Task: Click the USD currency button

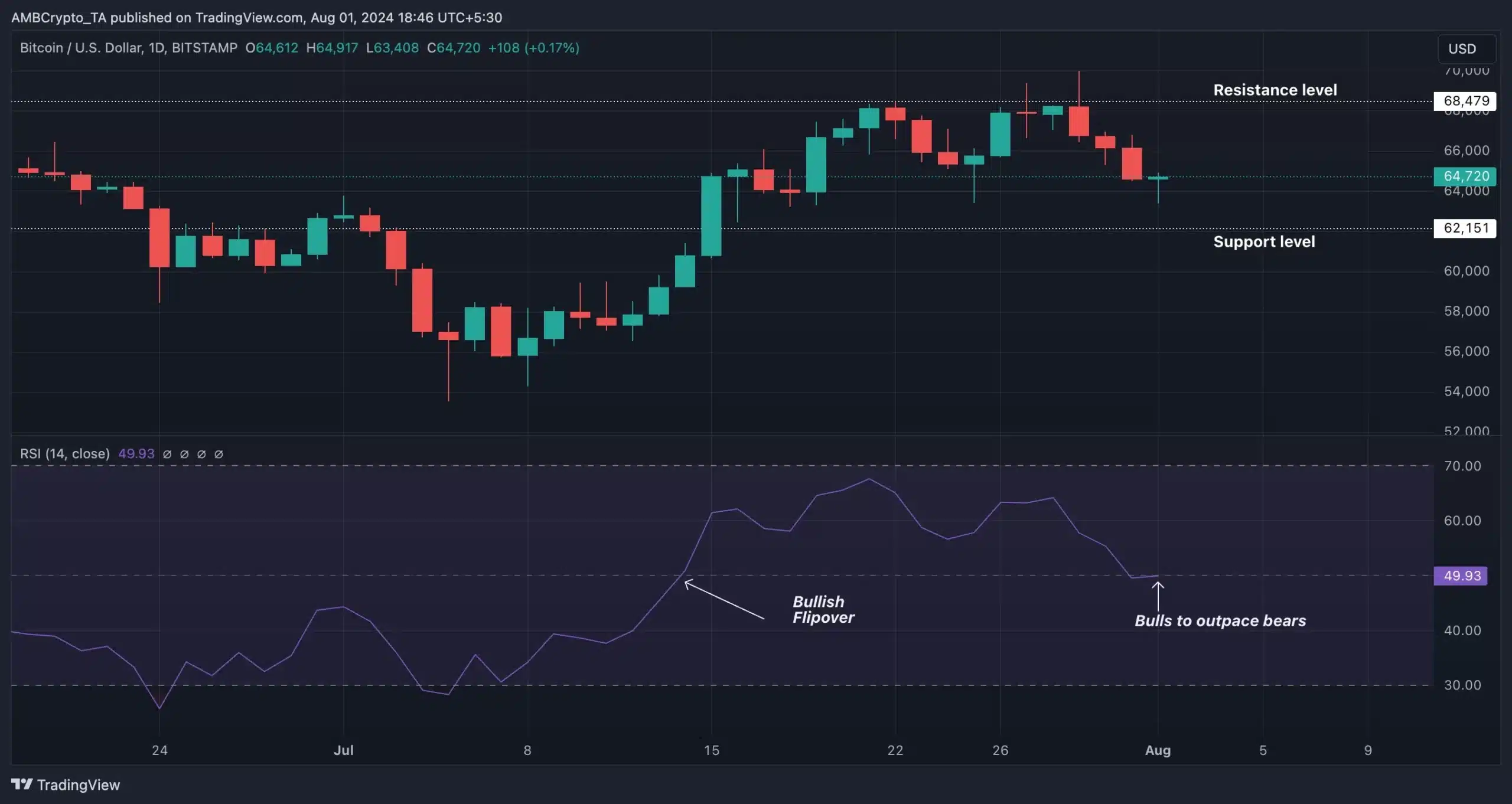Action: pos(1466,48)
